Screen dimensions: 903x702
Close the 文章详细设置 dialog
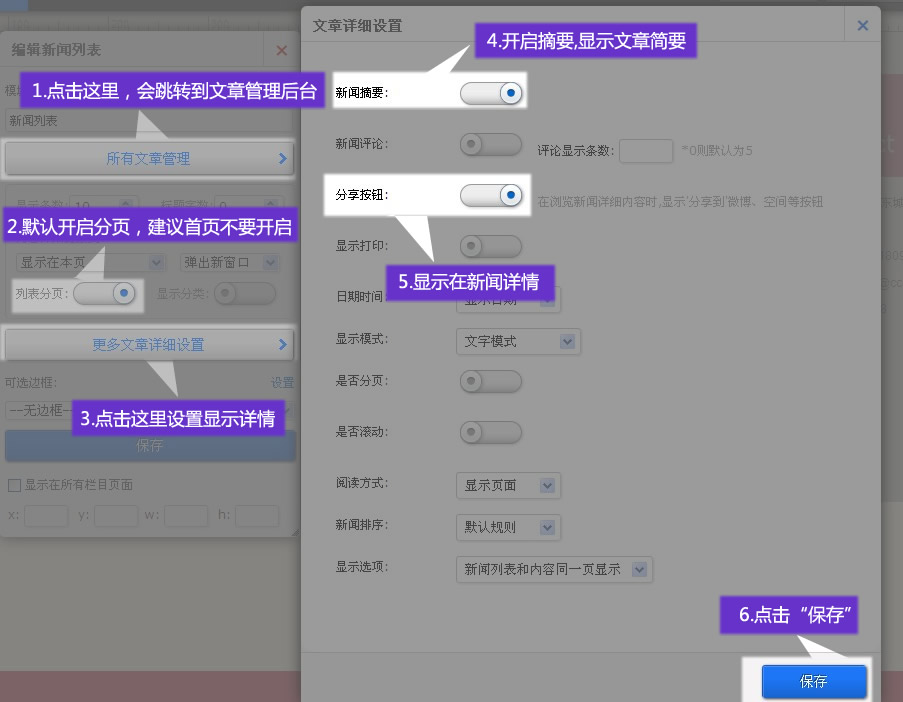[x=862, y=26]
